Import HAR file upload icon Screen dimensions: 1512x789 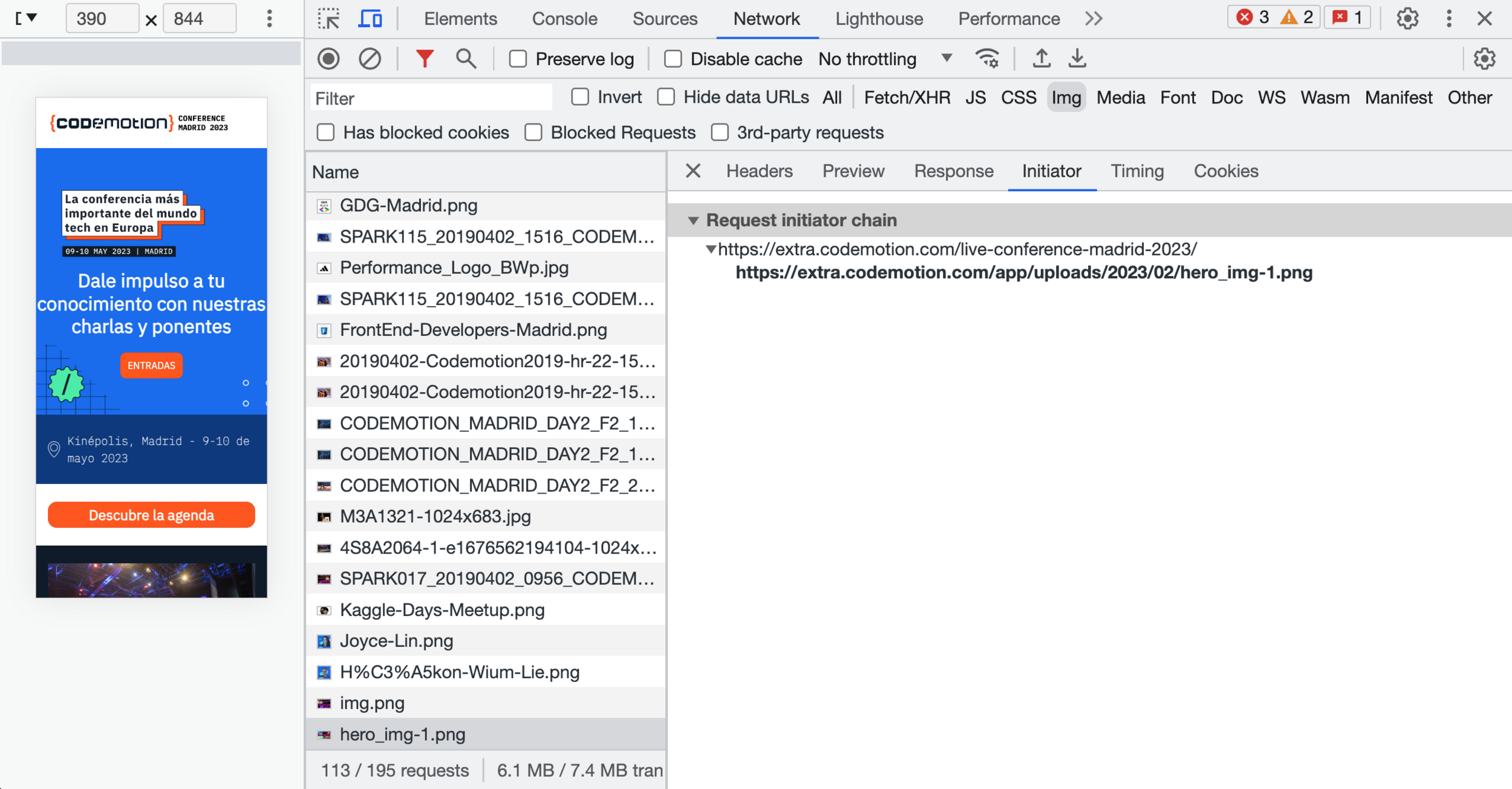point(1041,59)
